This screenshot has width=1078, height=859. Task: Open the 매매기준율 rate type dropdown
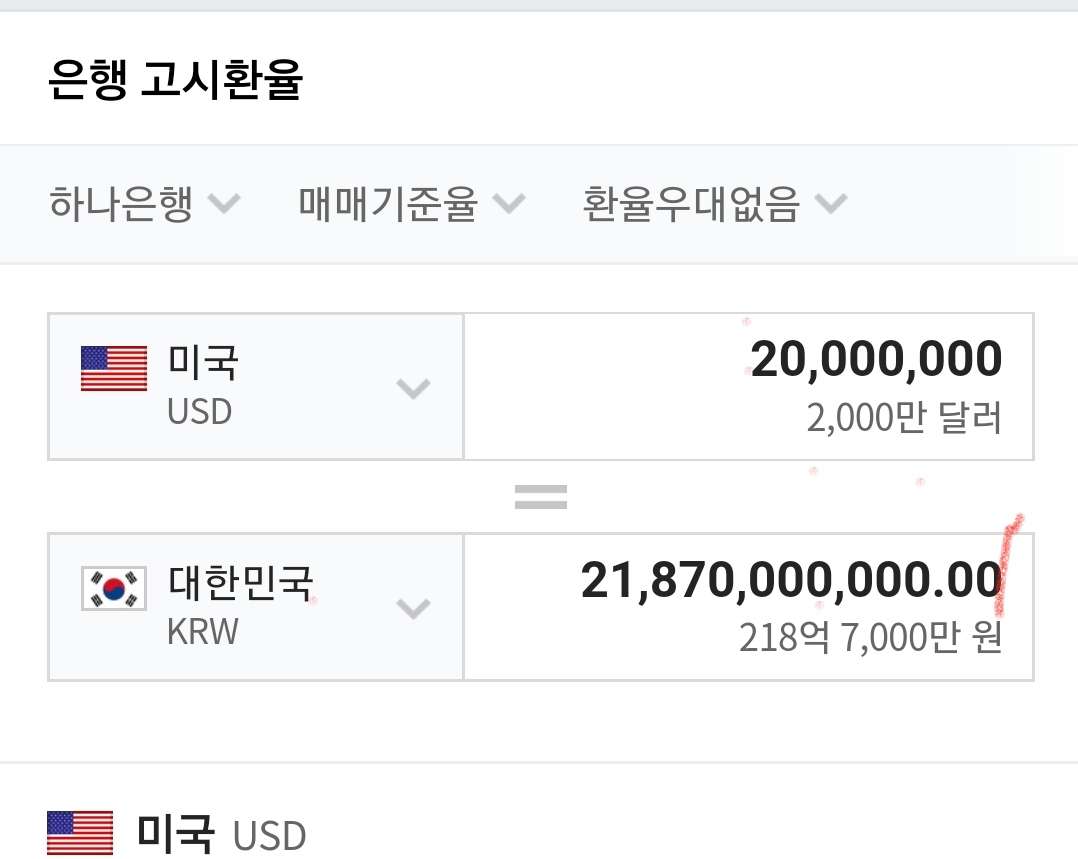(x=388, y=204)
